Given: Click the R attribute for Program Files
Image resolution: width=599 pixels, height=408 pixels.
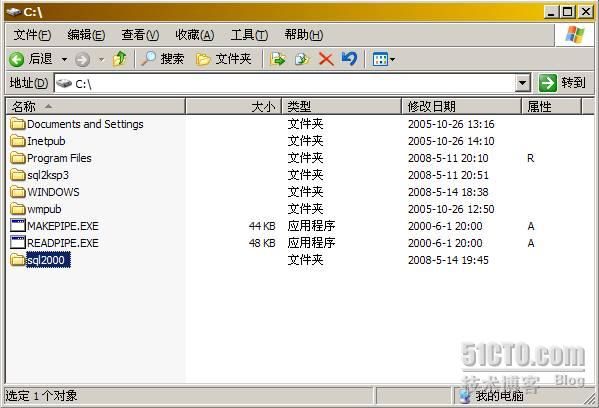Looking at the screenshot, I should [x=531, y=158].
